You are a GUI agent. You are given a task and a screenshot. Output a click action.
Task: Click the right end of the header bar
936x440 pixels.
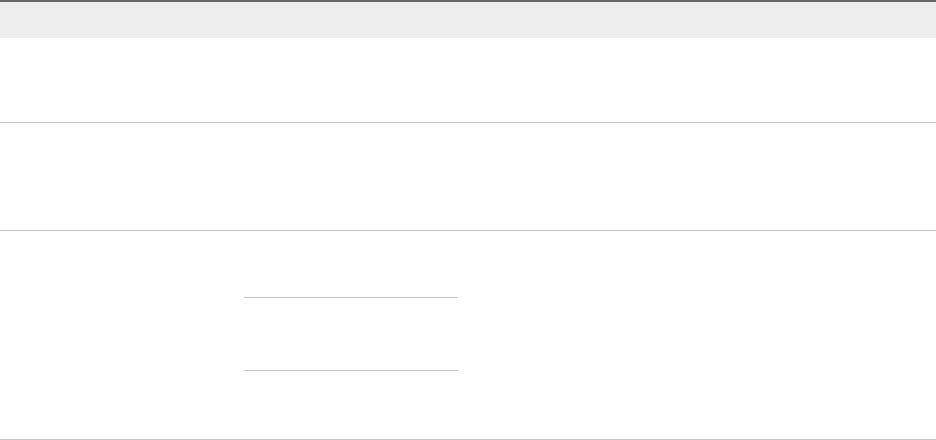click(x=920, y=19)
